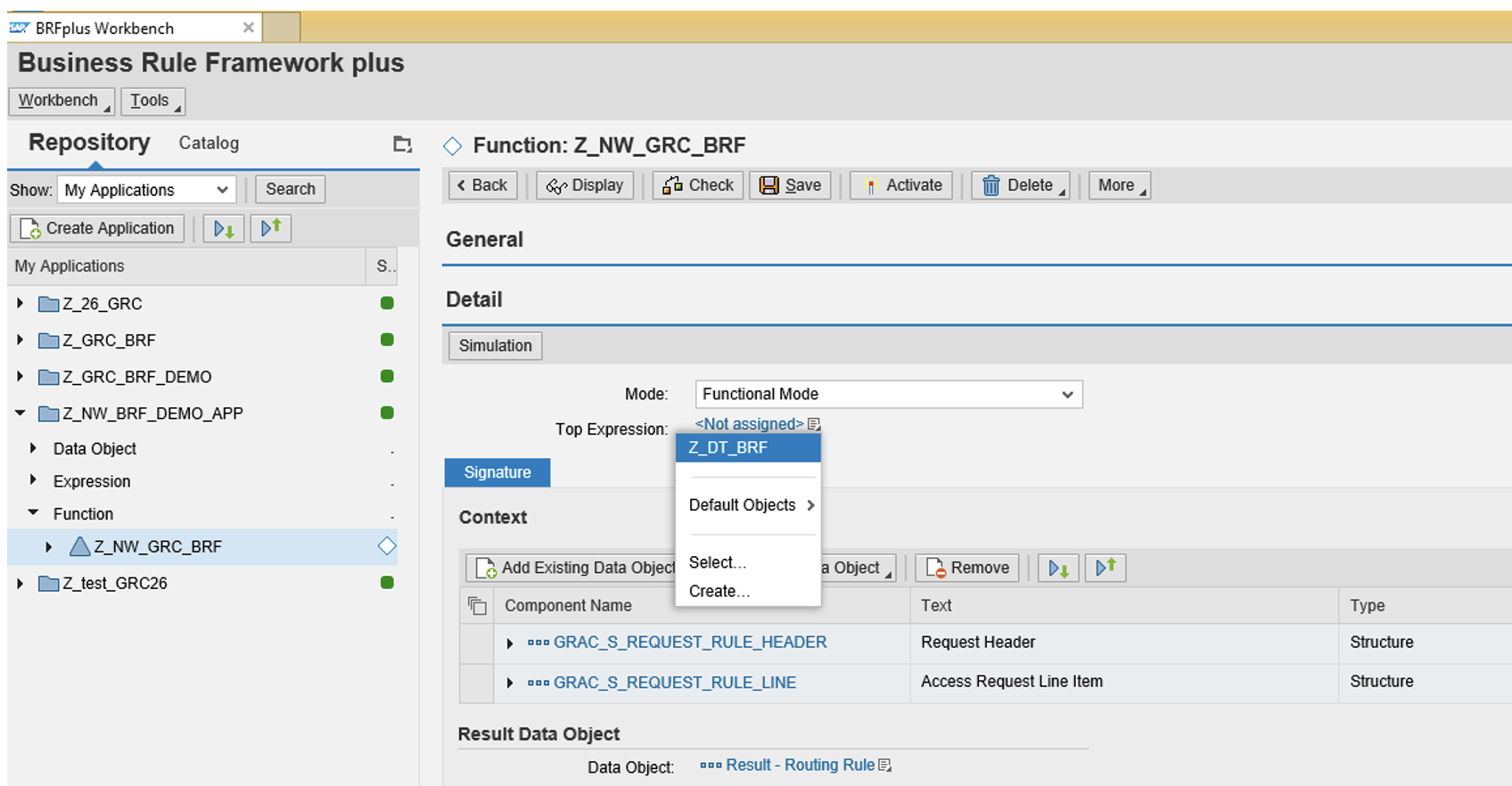This screenshot has width=1512, height=786.
Task: Click the green status square for Z_test_GRC26
Action: point(387,583)
